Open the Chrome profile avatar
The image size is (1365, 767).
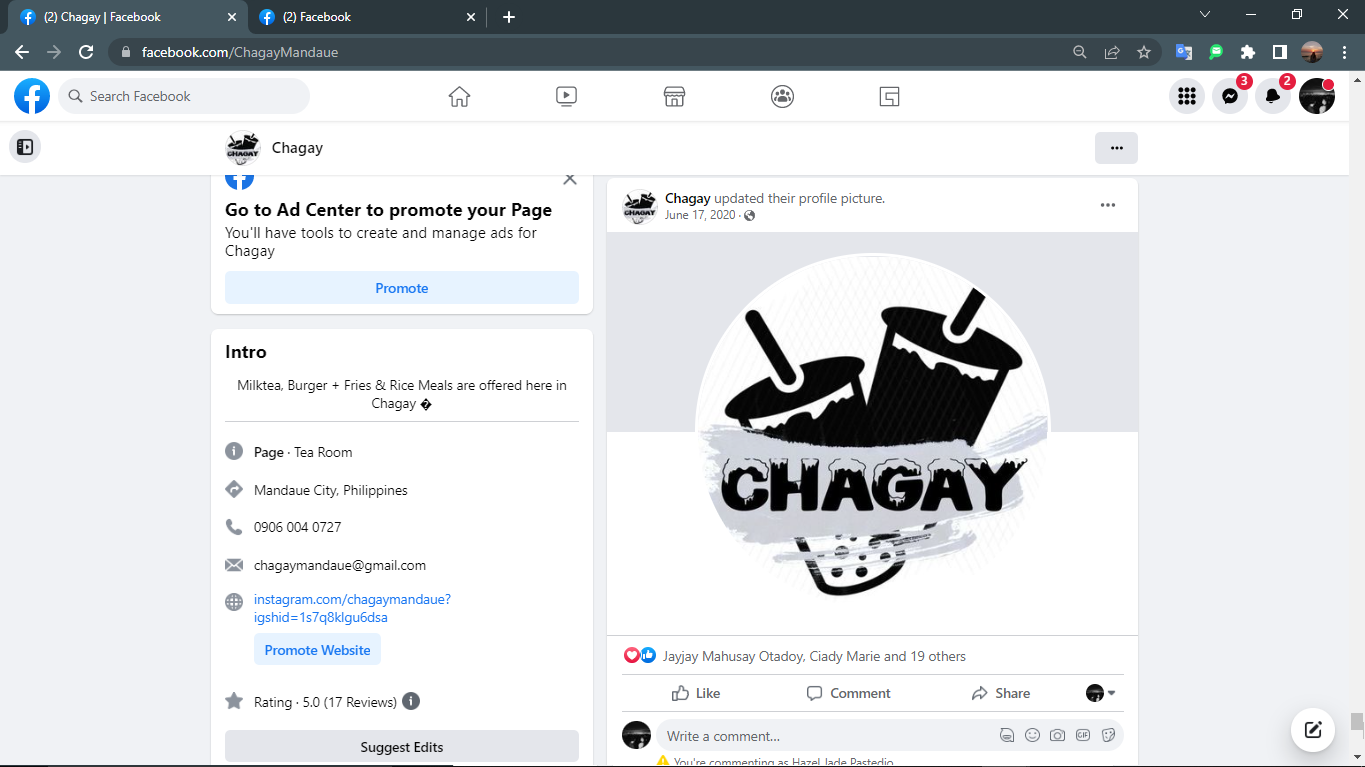pyautogui.click(x=1312, y=52)
